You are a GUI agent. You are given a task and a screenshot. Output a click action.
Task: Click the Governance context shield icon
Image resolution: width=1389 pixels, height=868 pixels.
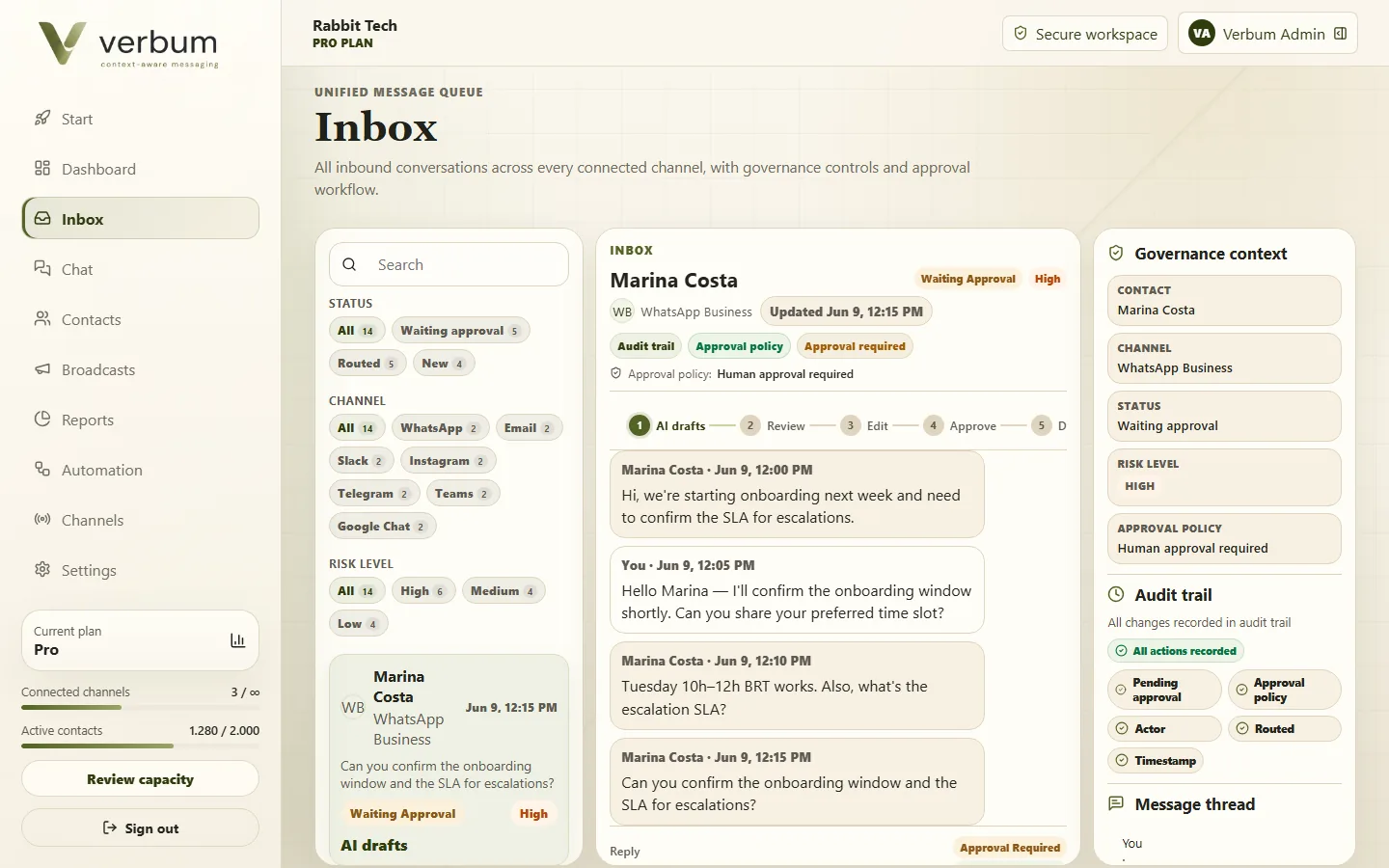point(1116,254)
